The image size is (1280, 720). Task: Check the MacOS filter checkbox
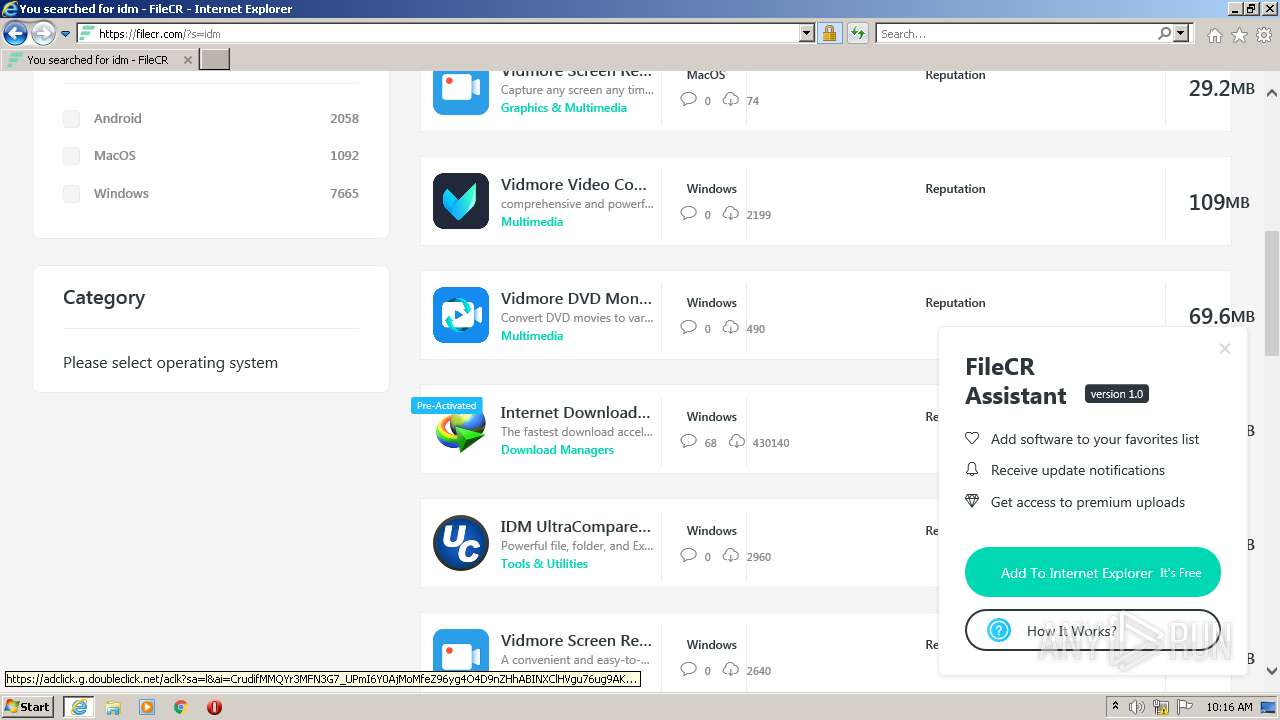[x=71, y=156]
